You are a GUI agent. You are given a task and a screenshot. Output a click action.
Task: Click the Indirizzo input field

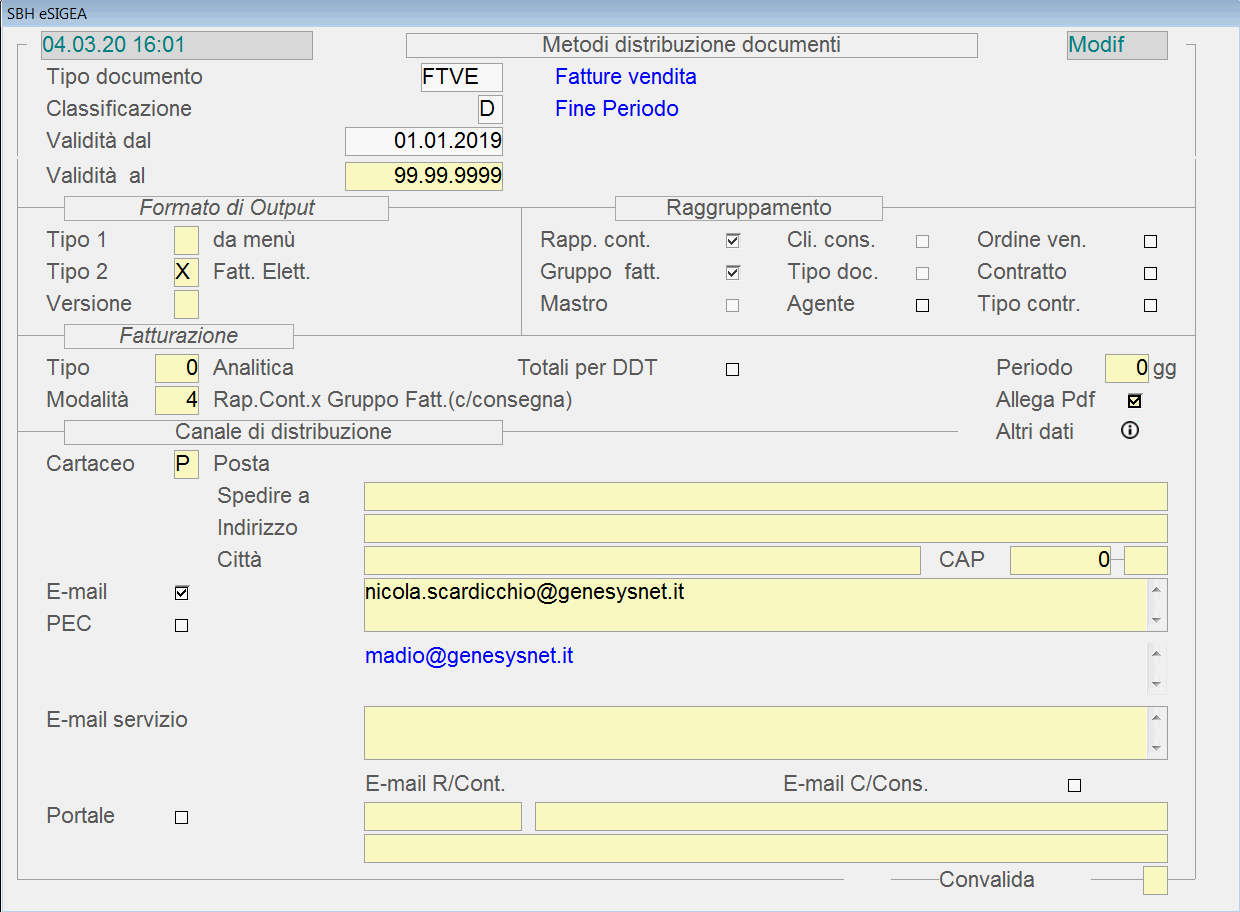pyautogui.click(x=765, y=528)
